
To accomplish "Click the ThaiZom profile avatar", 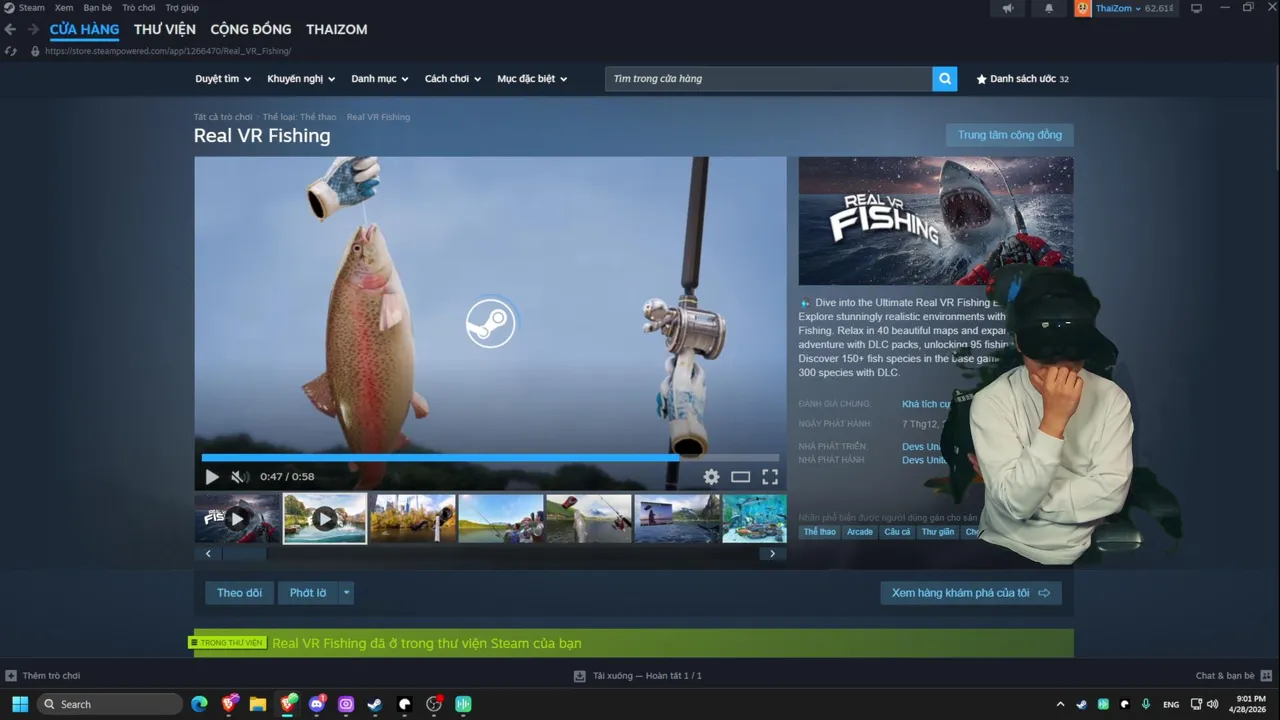I will tap(1083, 8).
